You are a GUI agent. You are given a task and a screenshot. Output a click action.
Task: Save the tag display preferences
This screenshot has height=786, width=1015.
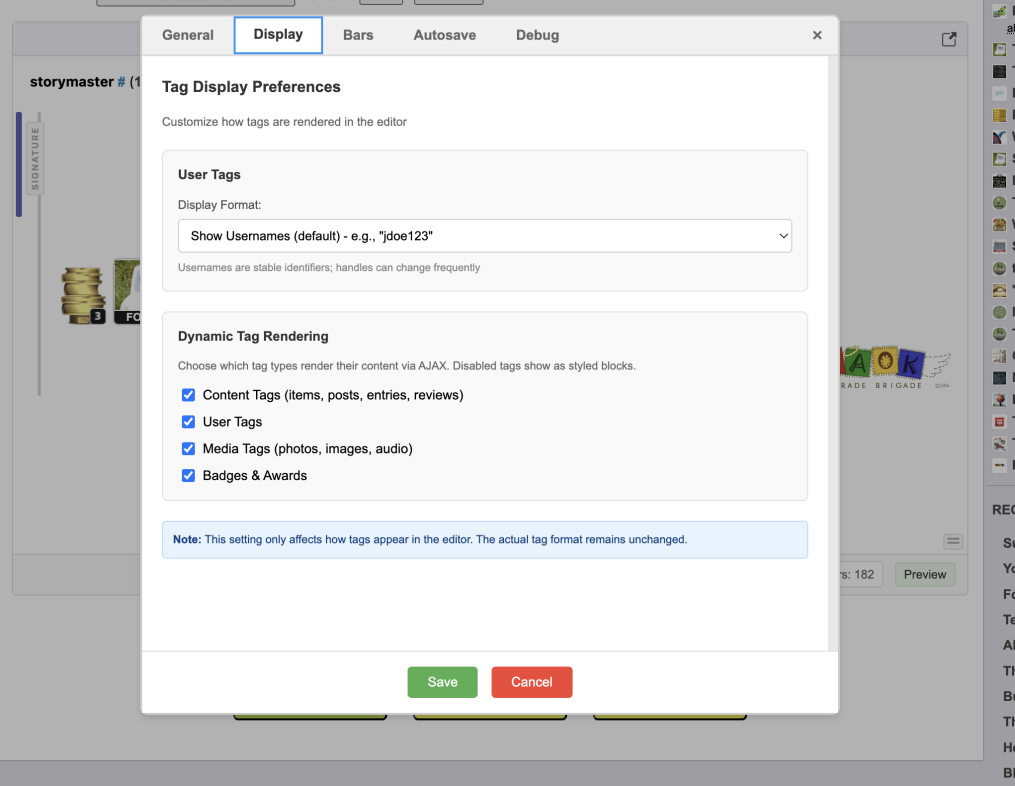[442, 682]
